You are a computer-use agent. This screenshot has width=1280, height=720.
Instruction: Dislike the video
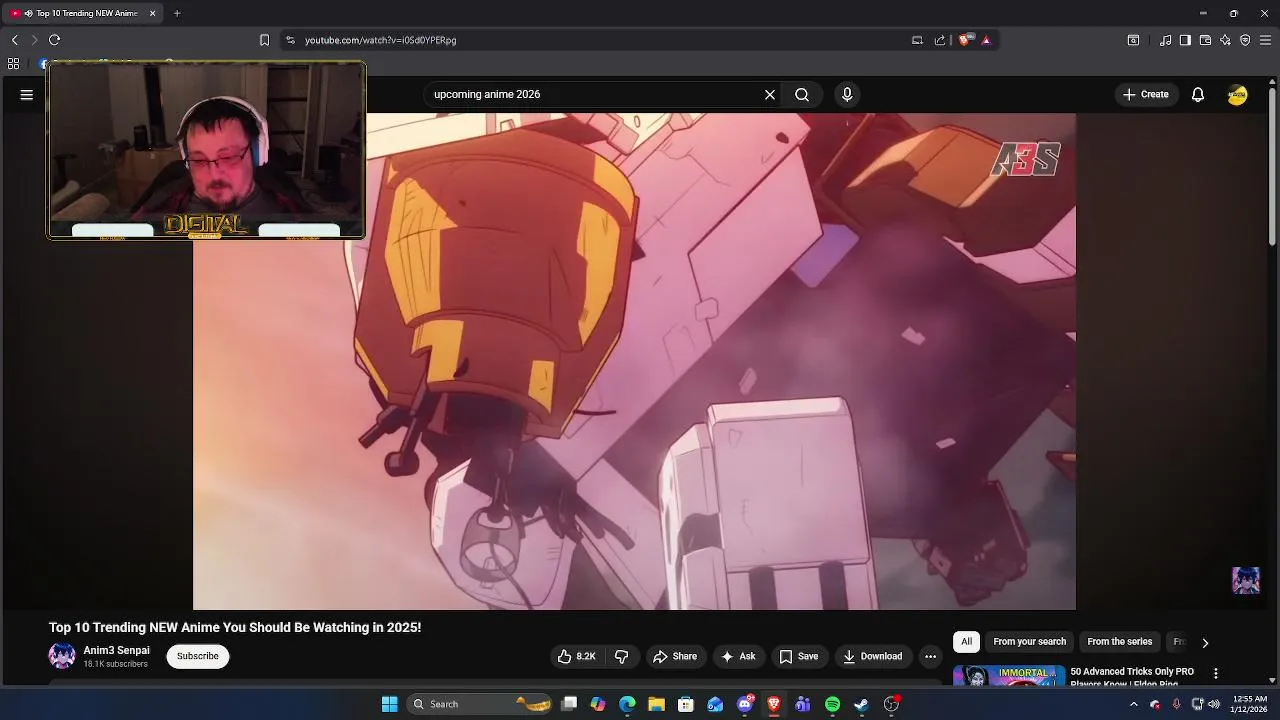pyautogui.click(x=621, y=656)
